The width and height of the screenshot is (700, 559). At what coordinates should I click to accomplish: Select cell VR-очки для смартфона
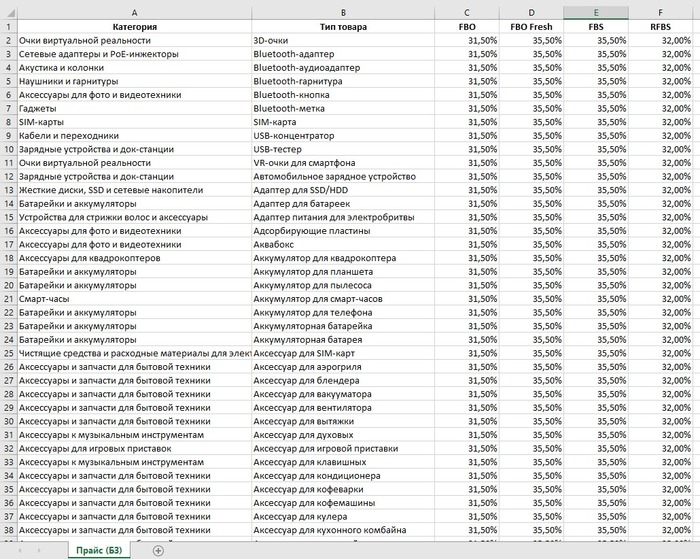click(343, 163)
